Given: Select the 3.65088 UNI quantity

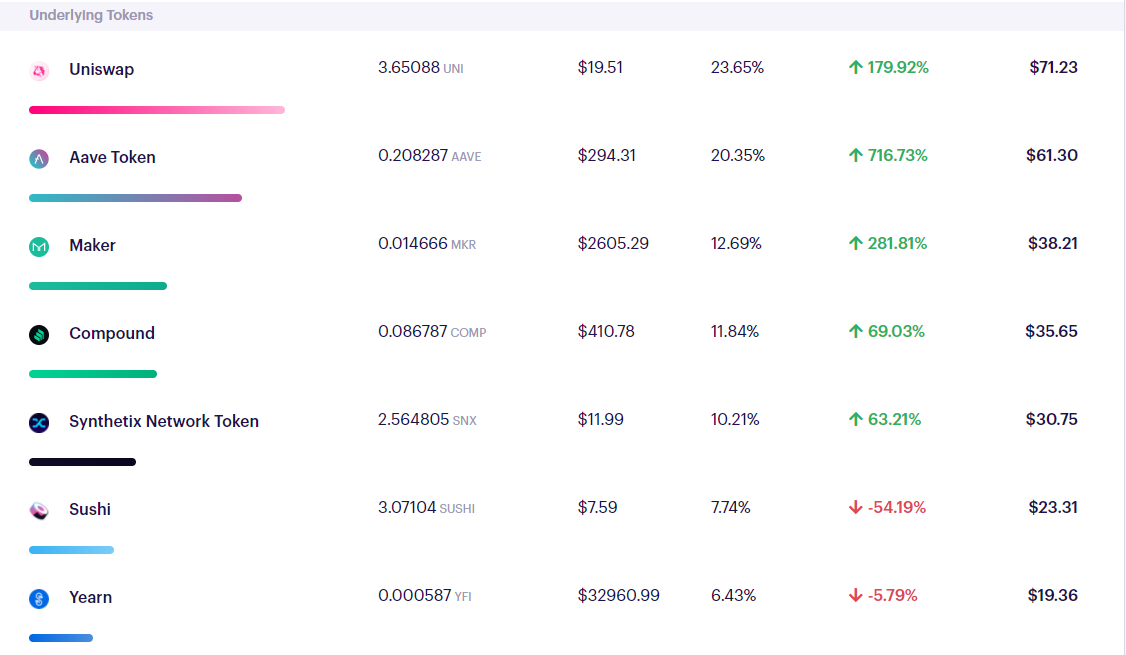Looking at the screenshot, I should (420, 68).
